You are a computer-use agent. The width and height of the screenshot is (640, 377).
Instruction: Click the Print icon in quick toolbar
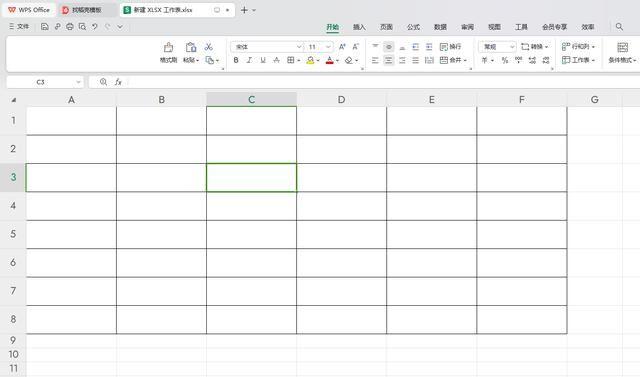70,27
